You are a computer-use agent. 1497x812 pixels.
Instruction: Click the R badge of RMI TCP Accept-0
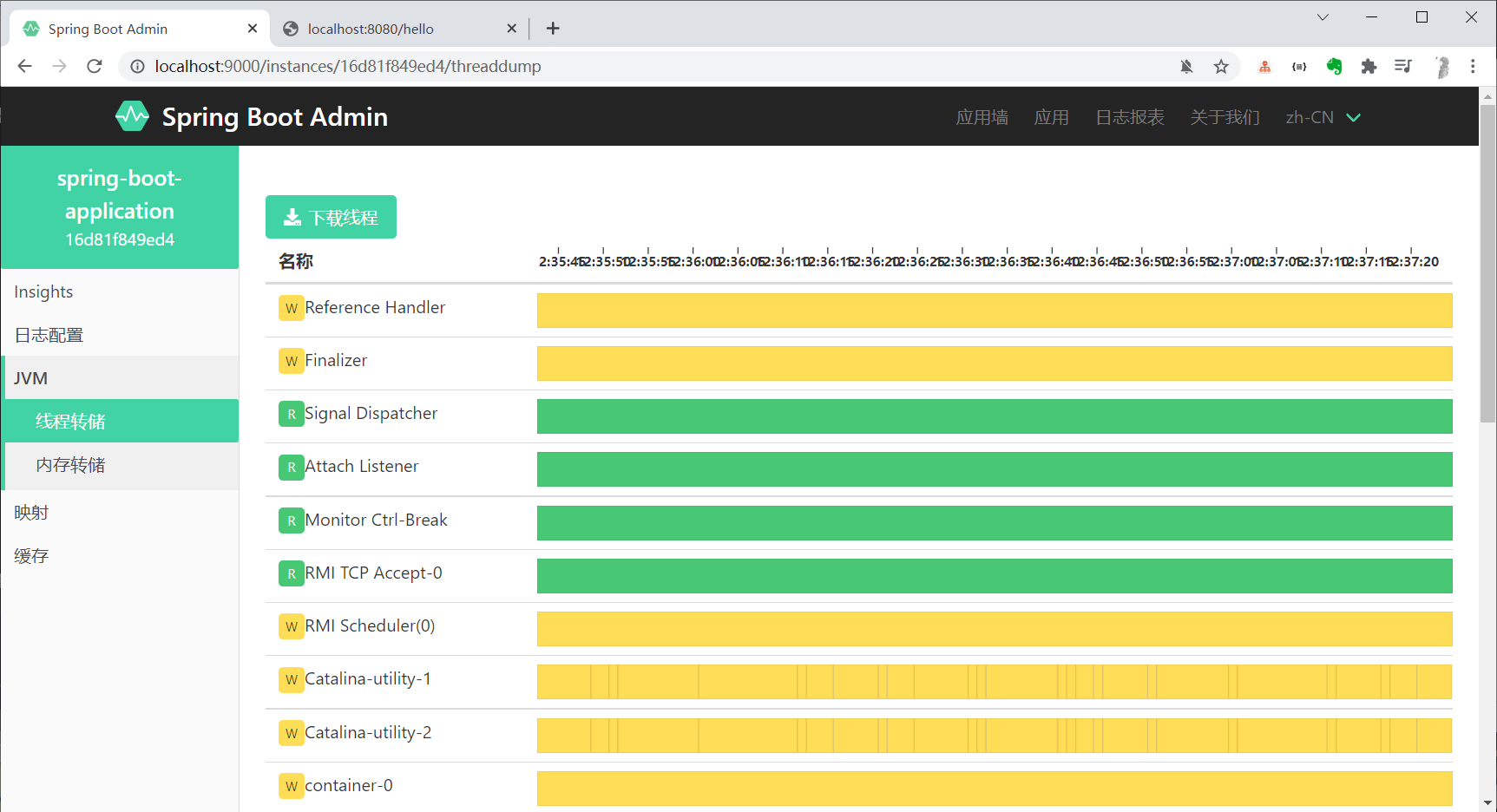(291, 573)
